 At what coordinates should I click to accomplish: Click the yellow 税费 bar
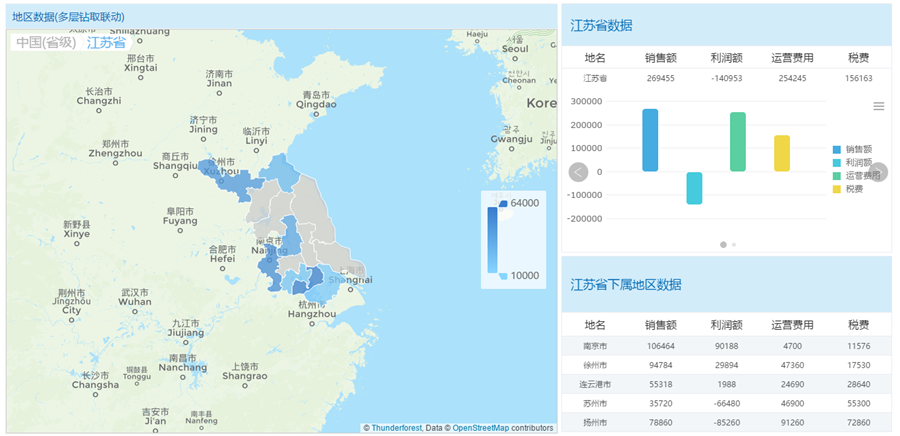(782, 153)
